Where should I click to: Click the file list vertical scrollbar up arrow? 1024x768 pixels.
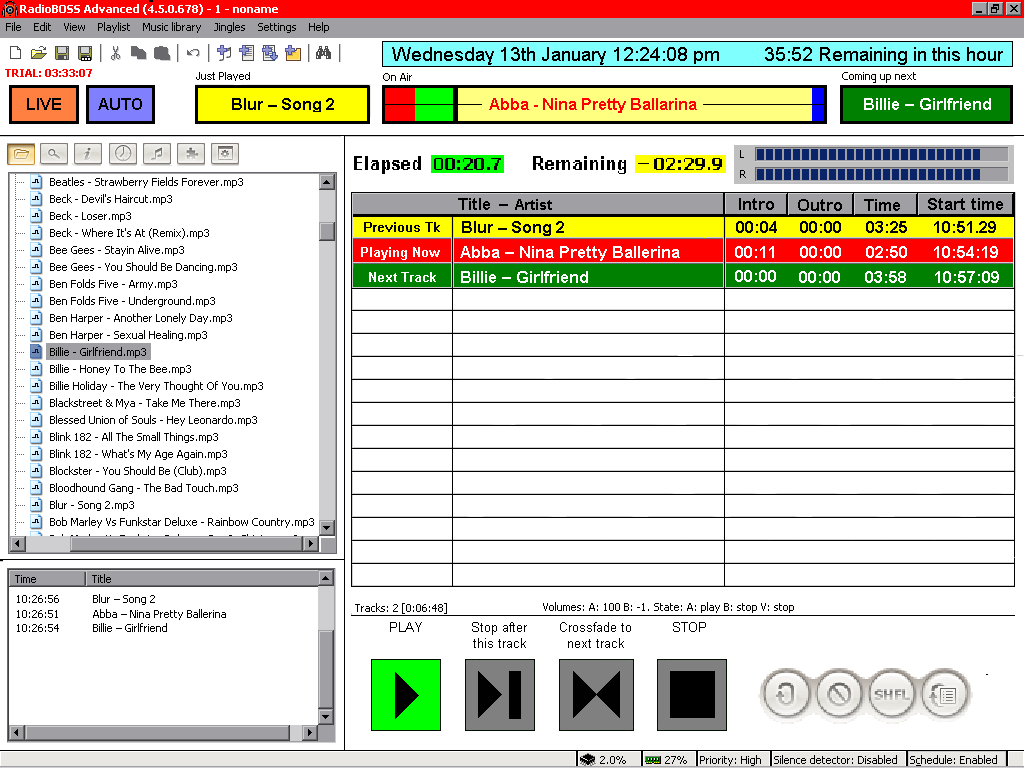click(x=327, y=182)
